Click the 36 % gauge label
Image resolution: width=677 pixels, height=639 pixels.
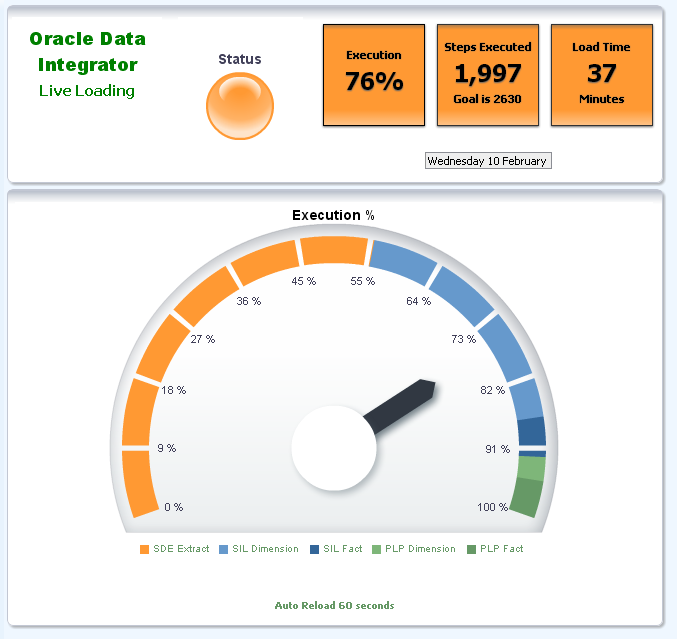[x=249, y=301]
